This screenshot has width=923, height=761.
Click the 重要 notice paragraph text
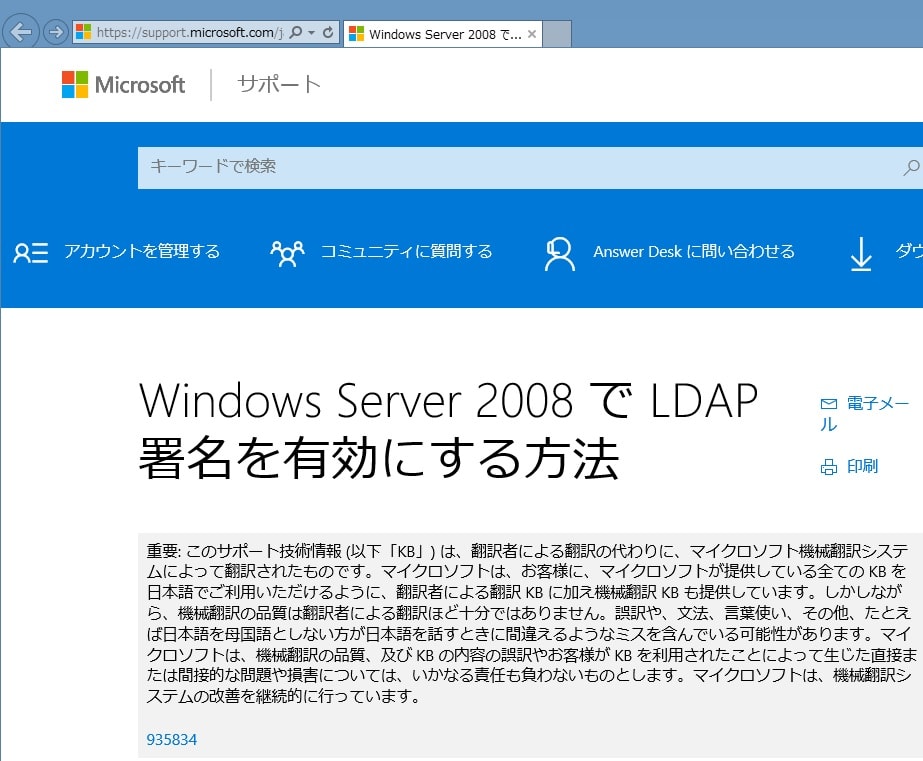pos(530,623)
